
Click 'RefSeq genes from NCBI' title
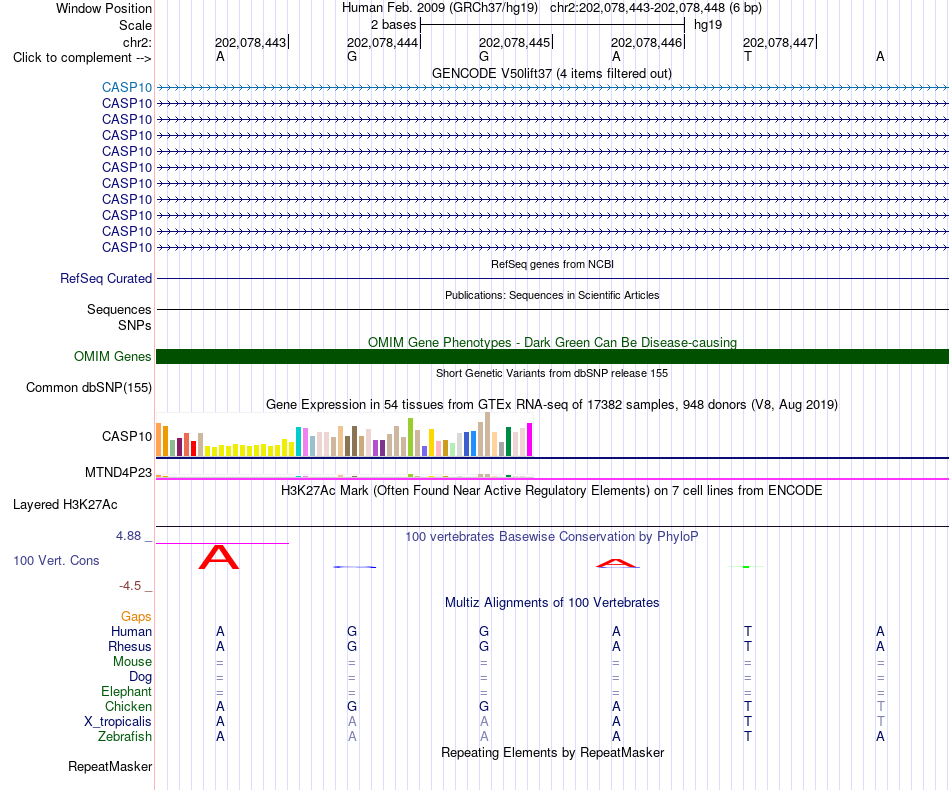pyautogui.click(x=552, y=264)
